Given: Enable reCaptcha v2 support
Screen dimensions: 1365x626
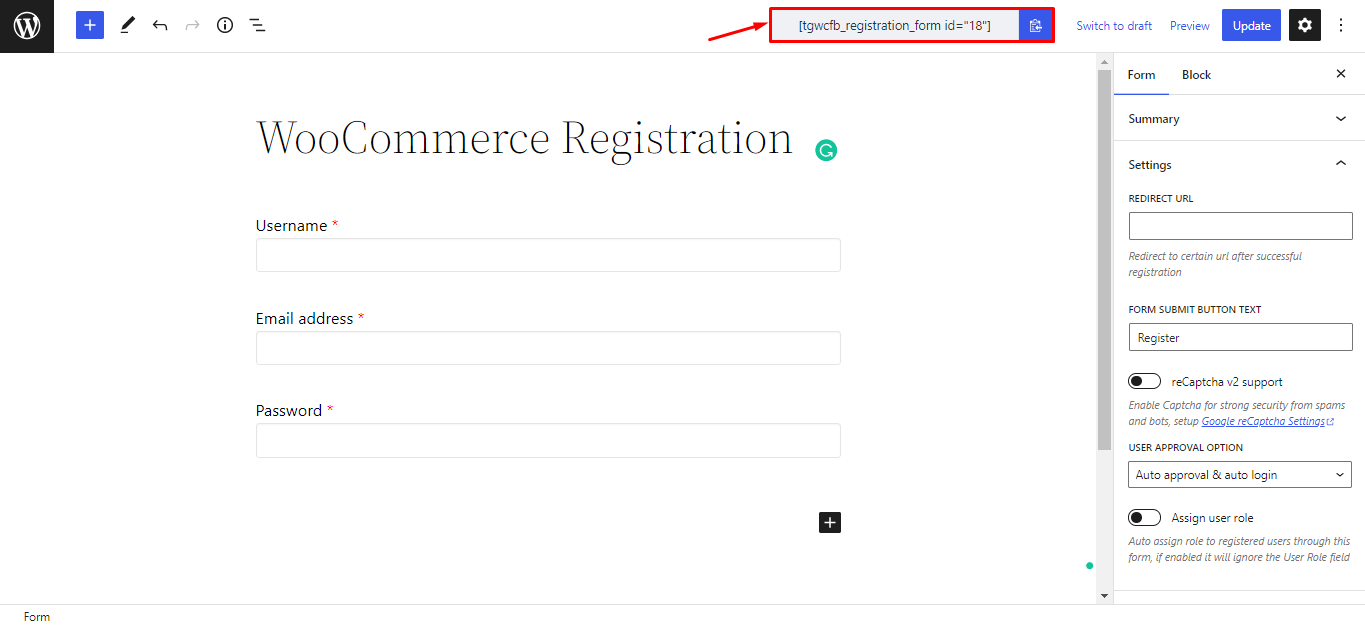Looking at the screenshot, I should pyautogui.click(x=1143, y=380).
